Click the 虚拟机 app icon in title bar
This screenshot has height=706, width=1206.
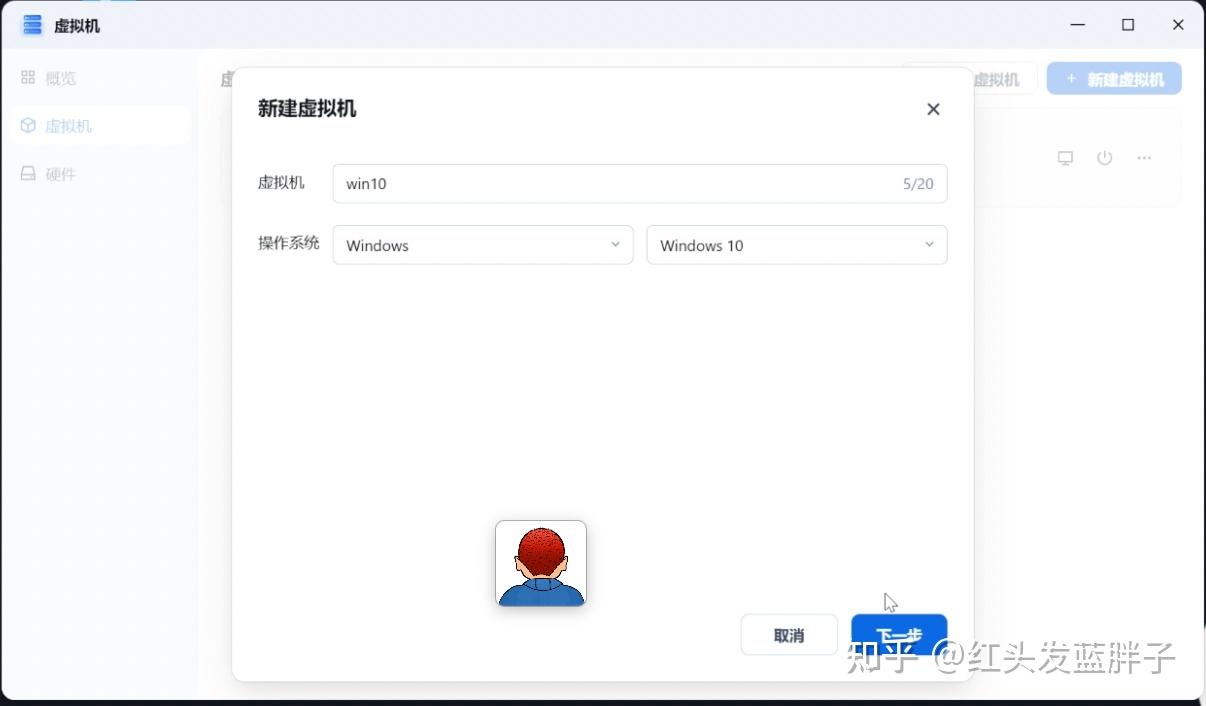click(x=33, y=25)
